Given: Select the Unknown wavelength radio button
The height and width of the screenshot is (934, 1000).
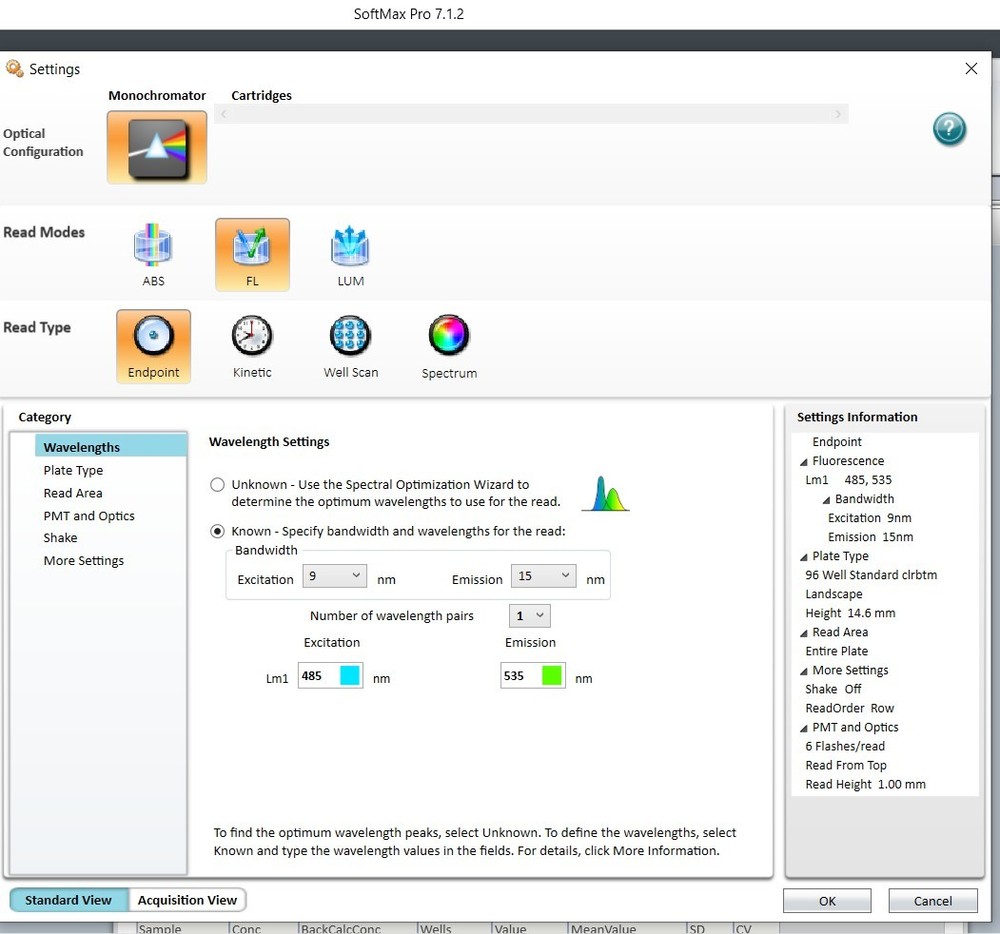Looking at the screenshot, I should click(x=217, y=485).
